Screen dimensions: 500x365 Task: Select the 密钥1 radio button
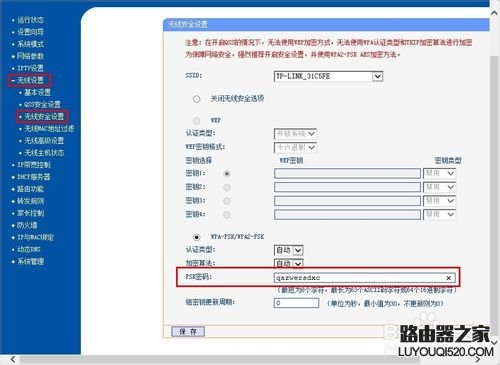pyautogui.click(x=227, y=174)
